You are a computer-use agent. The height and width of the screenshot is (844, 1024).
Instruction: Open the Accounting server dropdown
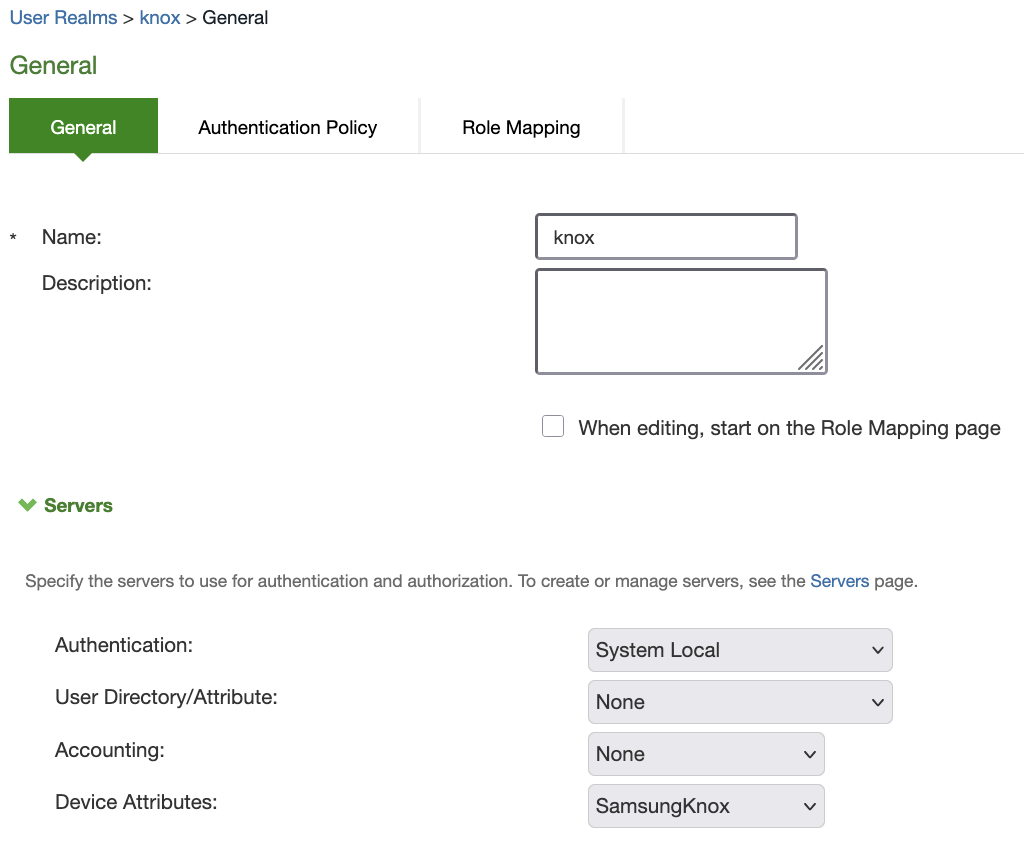[x=706, y=754]
